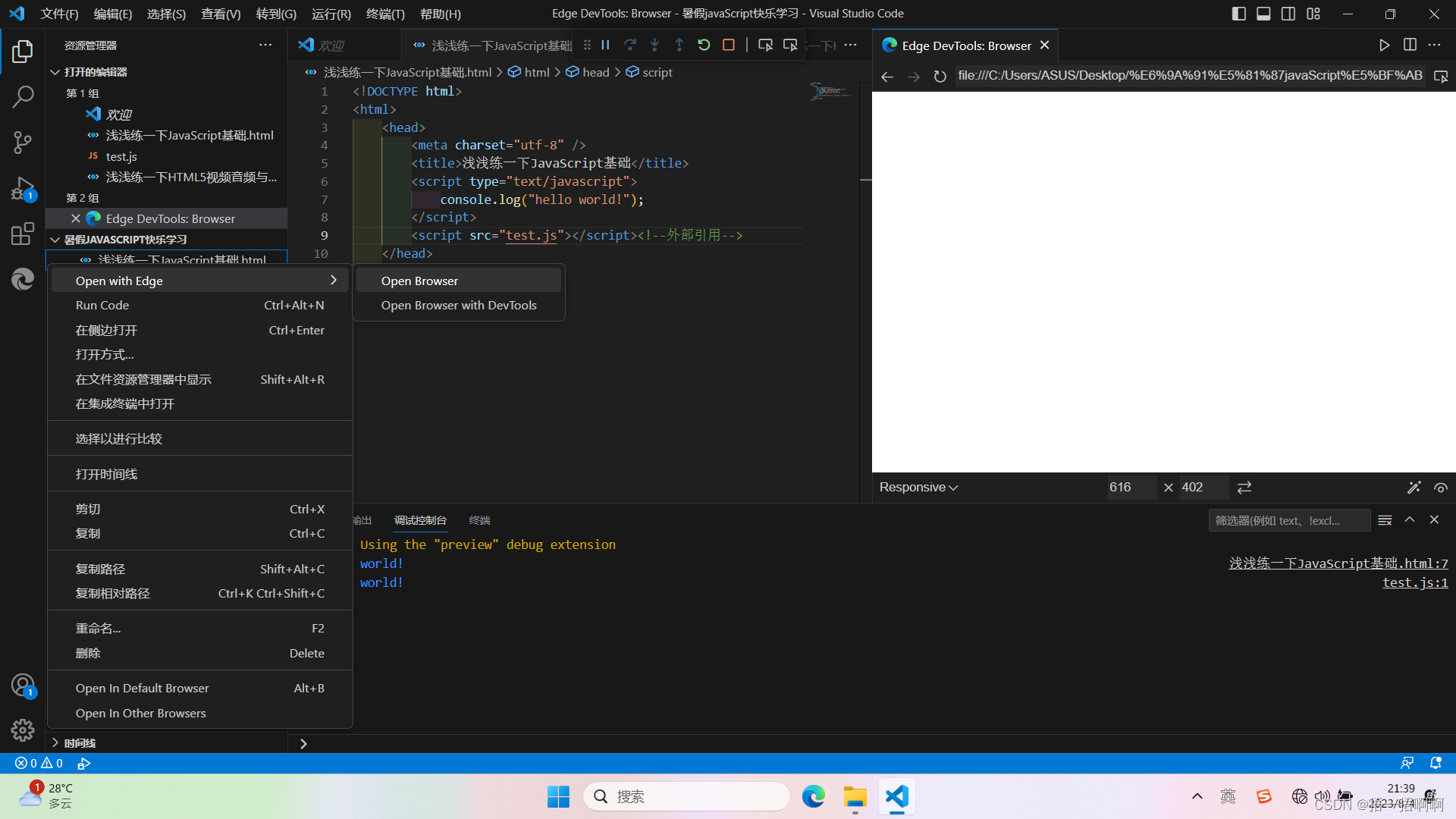Open 浅浅练一下JavaScript基础.html:7 link
This screenshot has height=819, width=1456.
(x=1338, y=563)
